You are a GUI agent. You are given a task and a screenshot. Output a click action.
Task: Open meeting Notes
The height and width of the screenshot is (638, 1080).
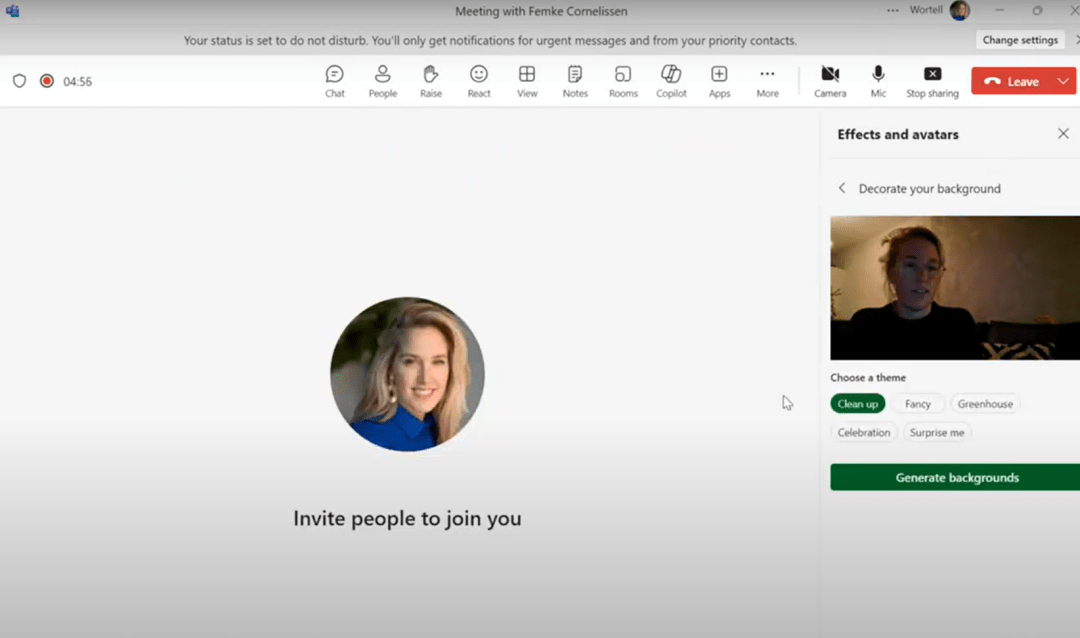pos(575,81)
